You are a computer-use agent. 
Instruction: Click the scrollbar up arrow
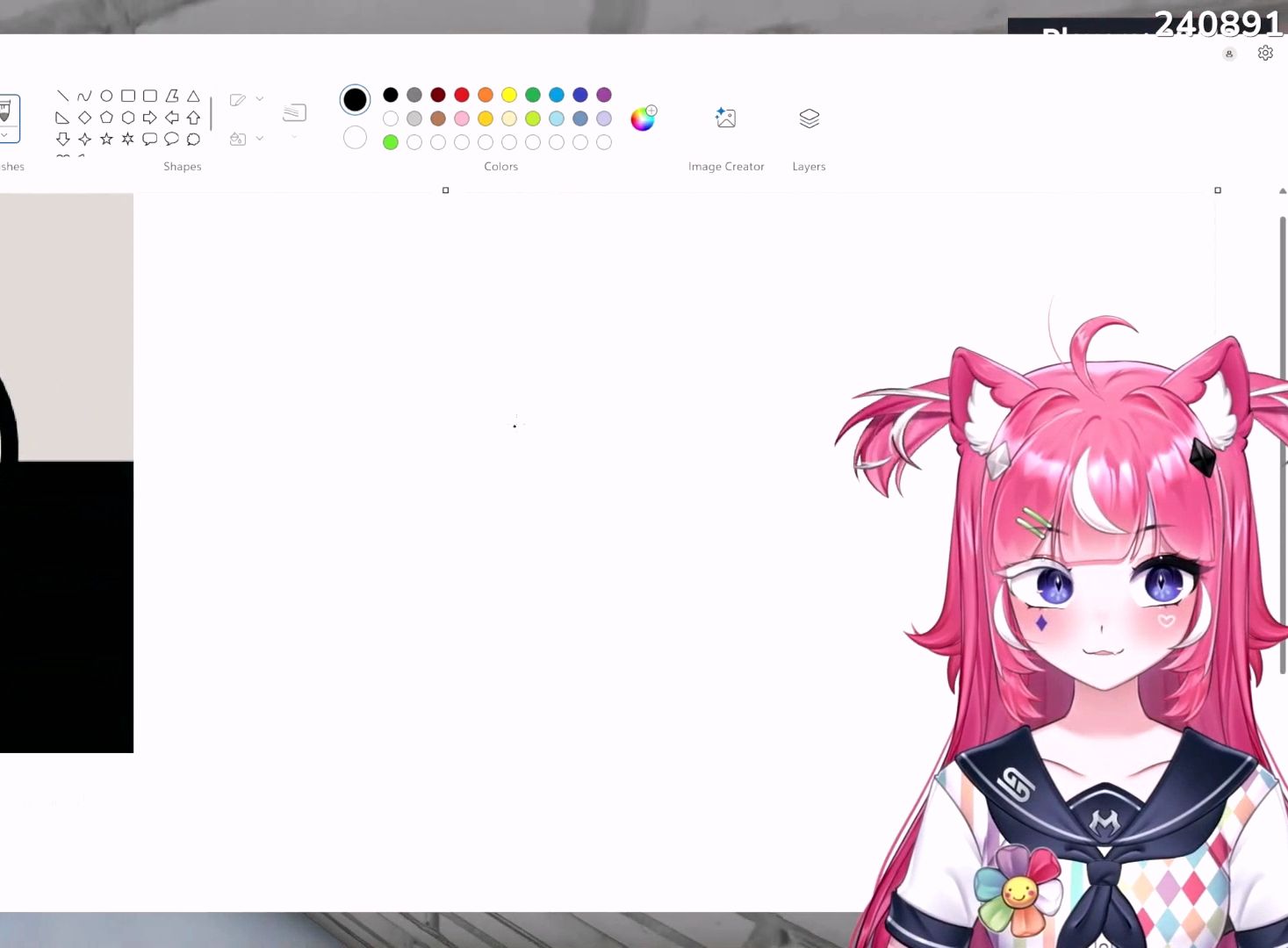[x=1283, y=190]
